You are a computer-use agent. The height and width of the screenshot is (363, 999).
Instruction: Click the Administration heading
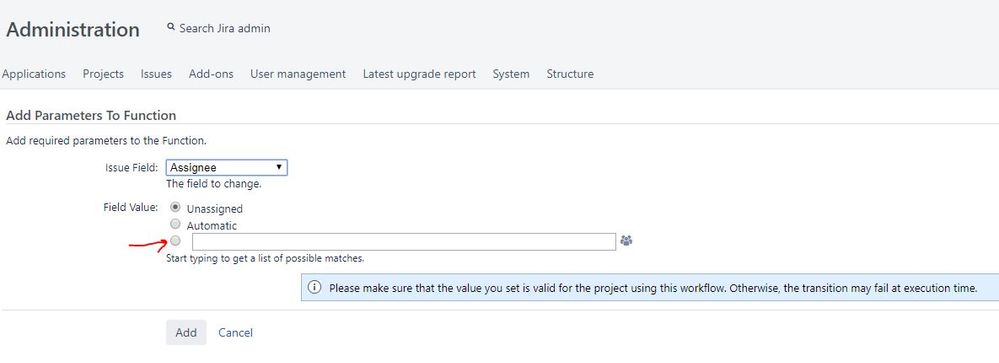pyautogui.click(x=73, y=29)
